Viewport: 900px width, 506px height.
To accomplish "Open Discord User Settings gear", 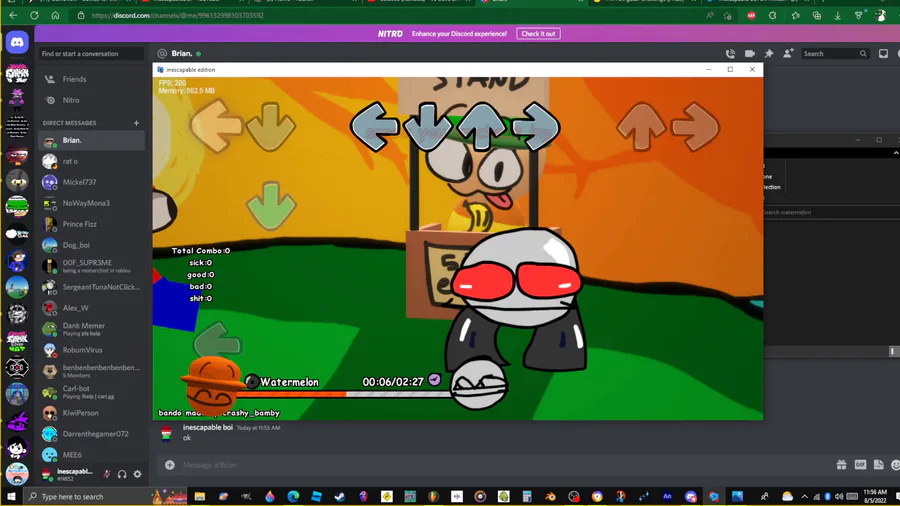I will (137, 474).
